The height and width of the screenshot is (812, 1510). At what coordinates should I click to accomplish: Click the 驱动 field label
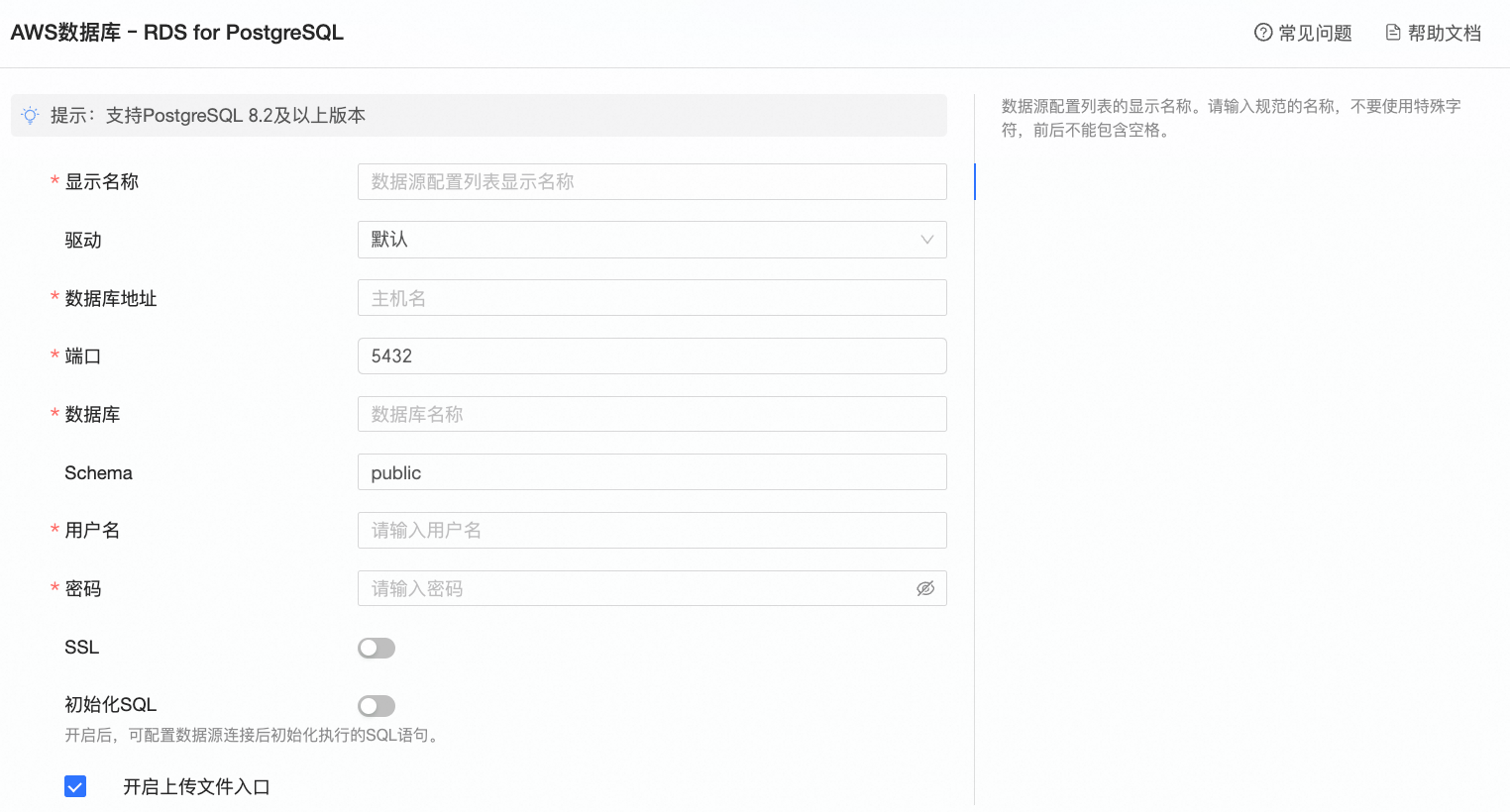click(83, 240)
